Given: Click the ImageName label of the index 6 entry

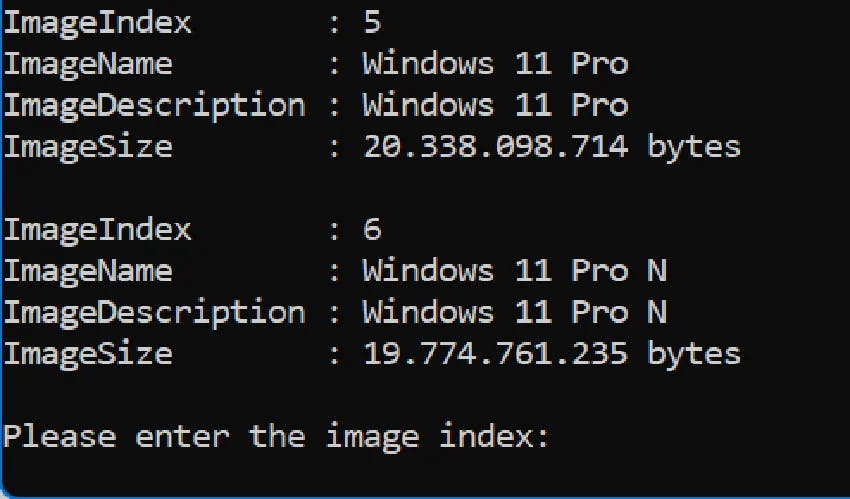Looking at the screenshot, I should 87,270.
